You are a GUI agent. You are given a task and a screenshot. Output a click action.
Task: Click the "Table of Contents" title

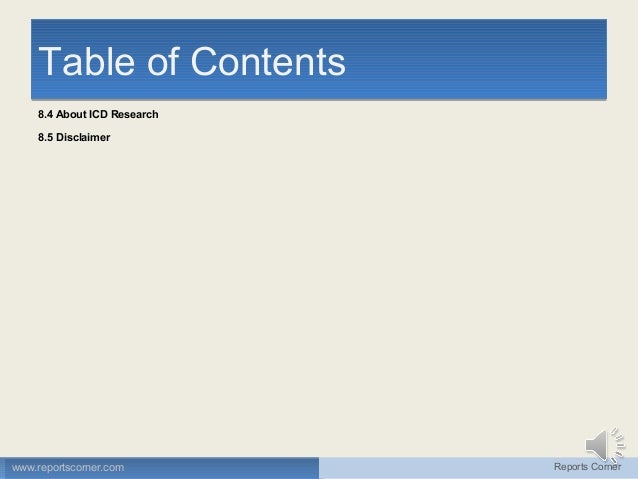pos(192,61)
